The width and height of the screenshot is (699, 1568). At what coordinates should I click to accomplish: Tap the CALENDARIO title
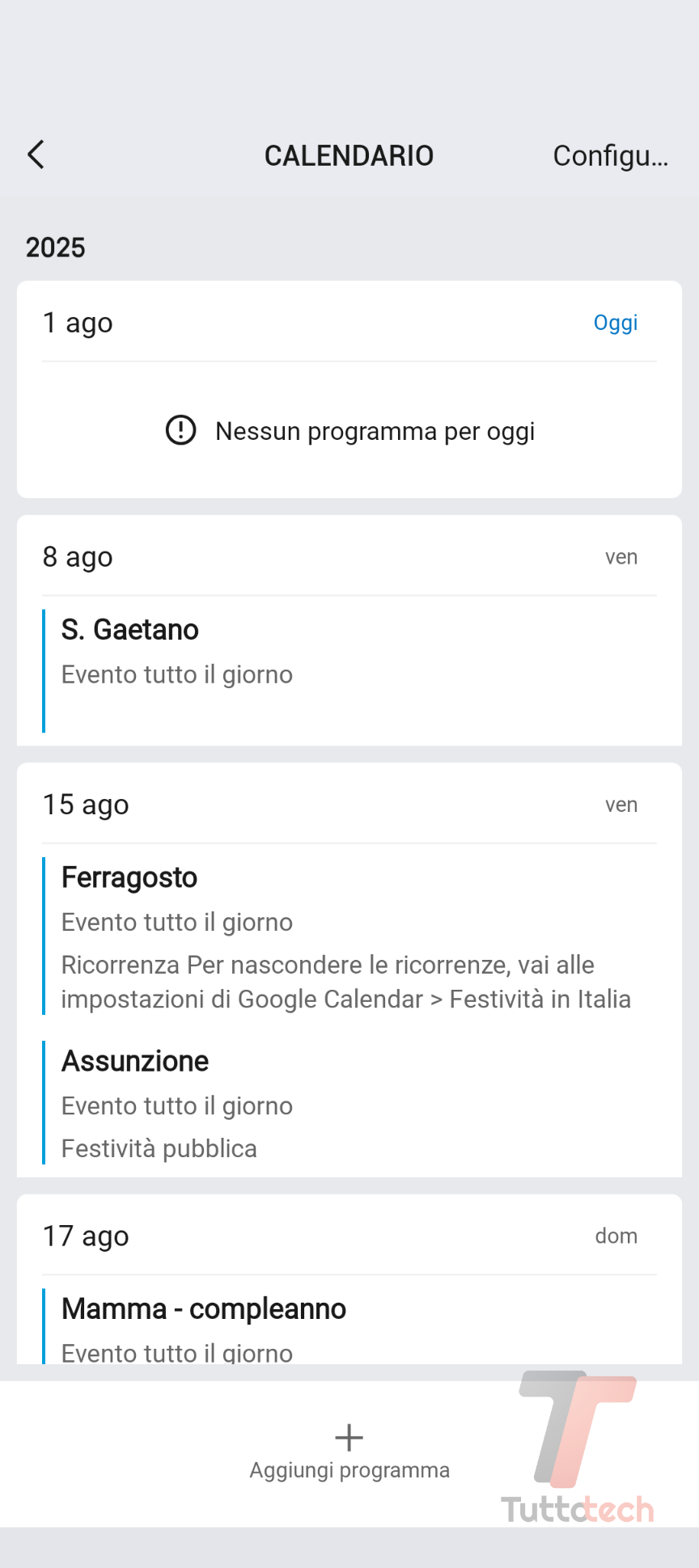(x=349, y=155)
